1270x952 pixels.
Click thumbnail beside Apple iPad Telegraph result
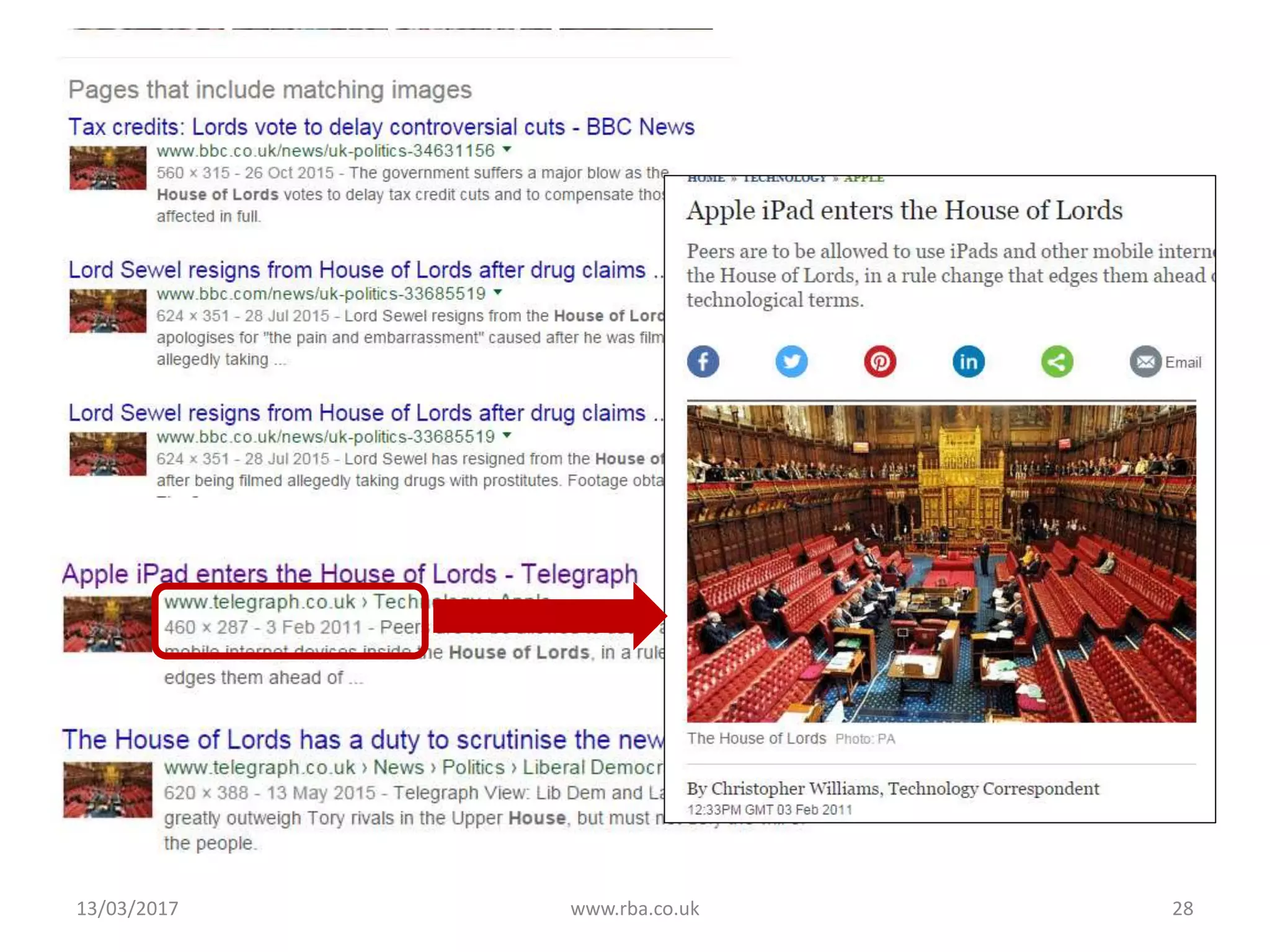coord(107,624)
